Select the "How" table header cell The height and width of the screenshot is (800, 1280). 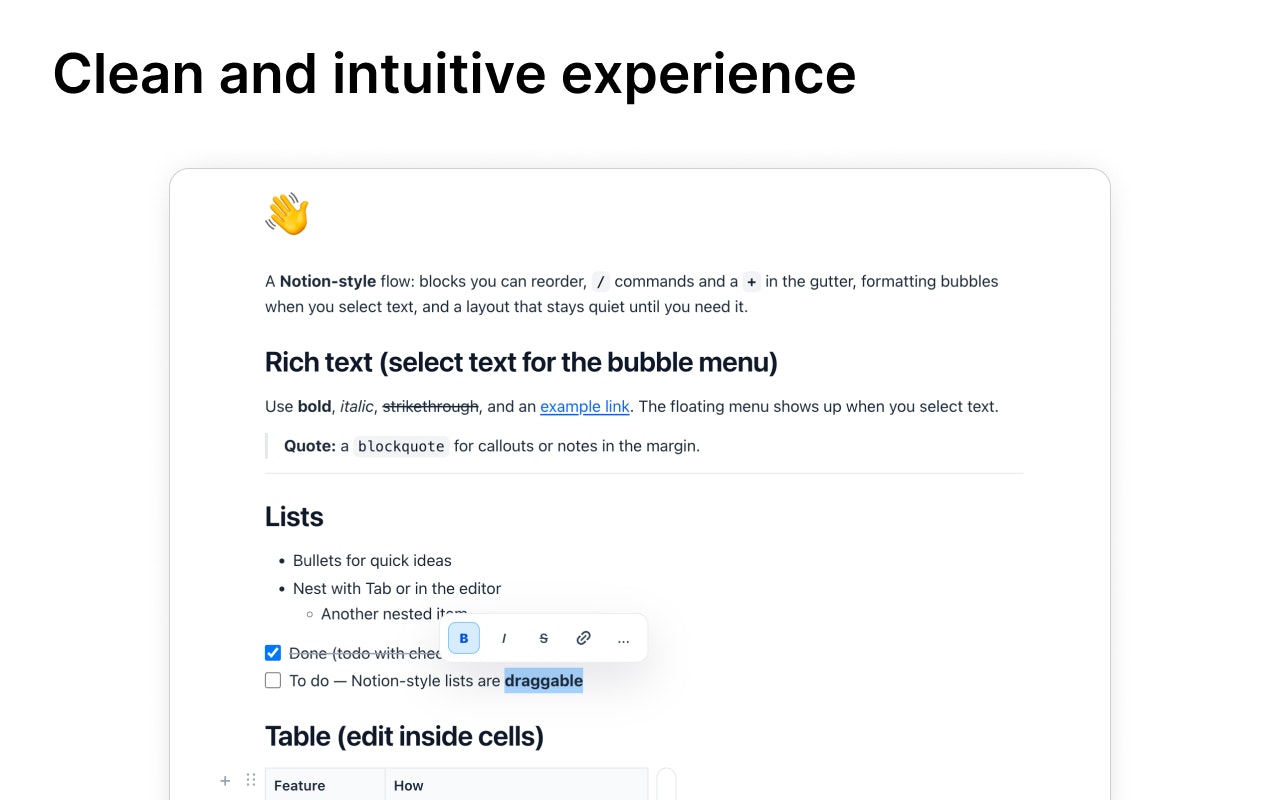[x=408, y=785]
